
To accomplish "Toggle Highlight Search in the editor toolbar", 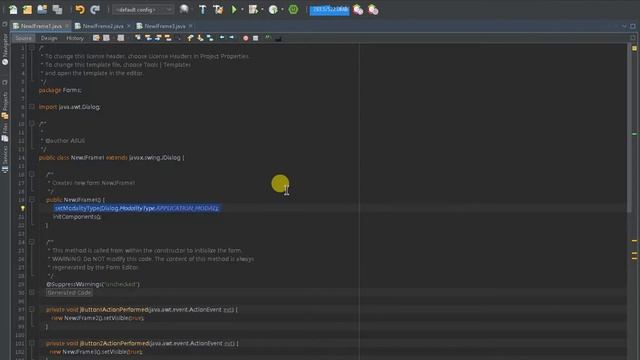I will pyautogui.click(x=168, y=38).
